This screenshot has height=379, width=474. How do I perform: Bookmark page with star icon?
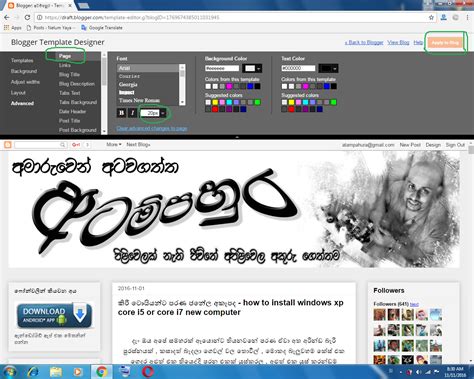tap(431, 17)
